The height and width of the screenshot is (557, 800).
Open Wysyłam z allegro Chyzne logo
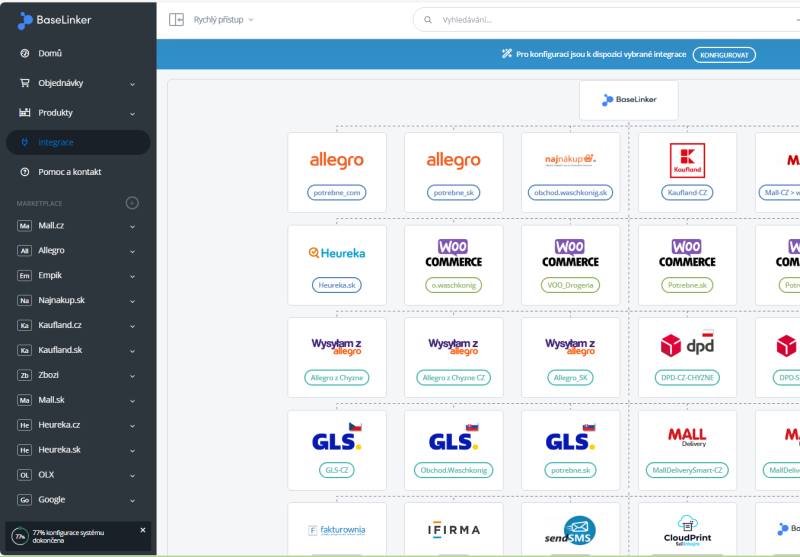pyautogui.click(x=337, y=346)
